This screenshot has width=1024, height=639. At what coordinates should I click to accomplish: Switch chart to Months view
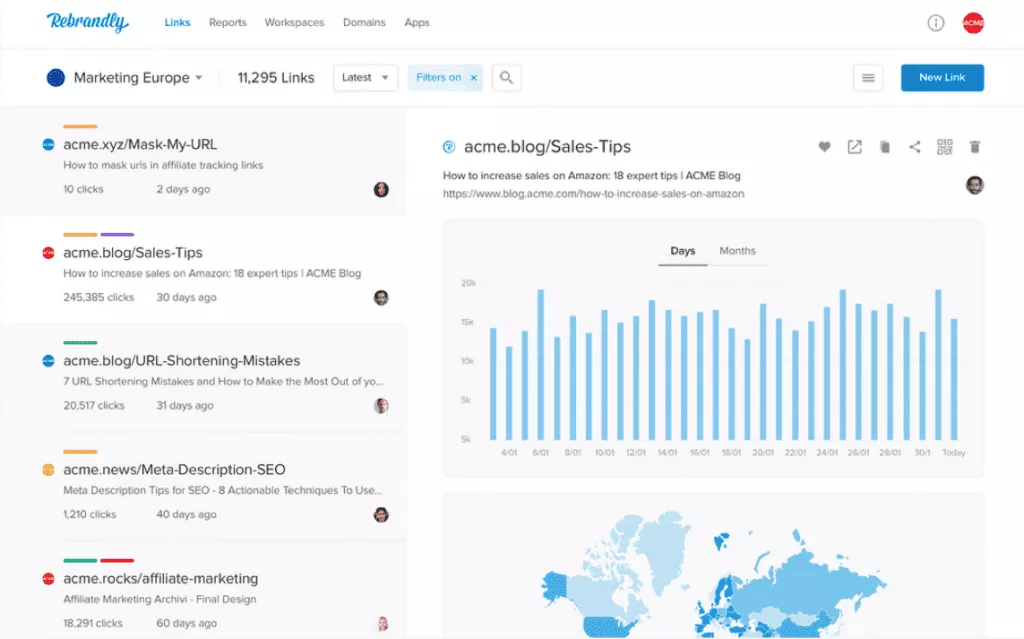pyautogui.click(x=737, y=251)
